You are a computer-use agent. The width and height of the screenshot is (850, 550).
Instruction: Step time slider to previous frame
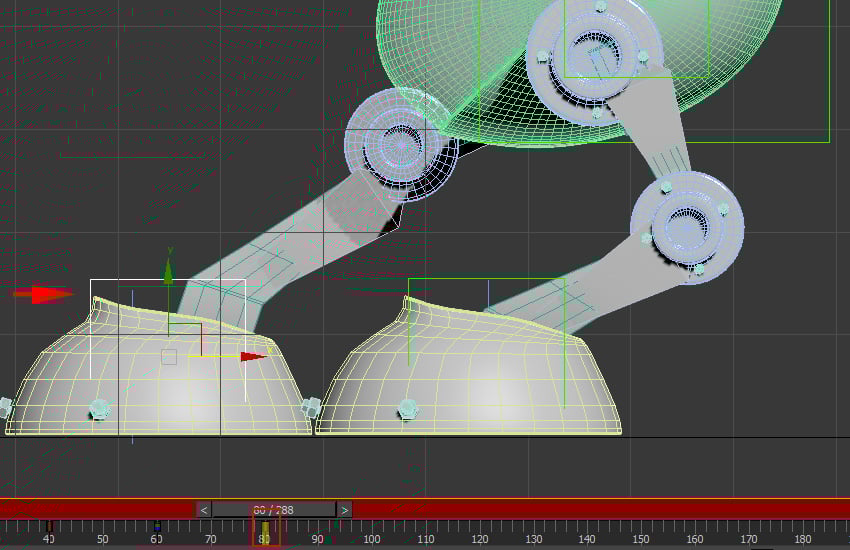(204, 510)
